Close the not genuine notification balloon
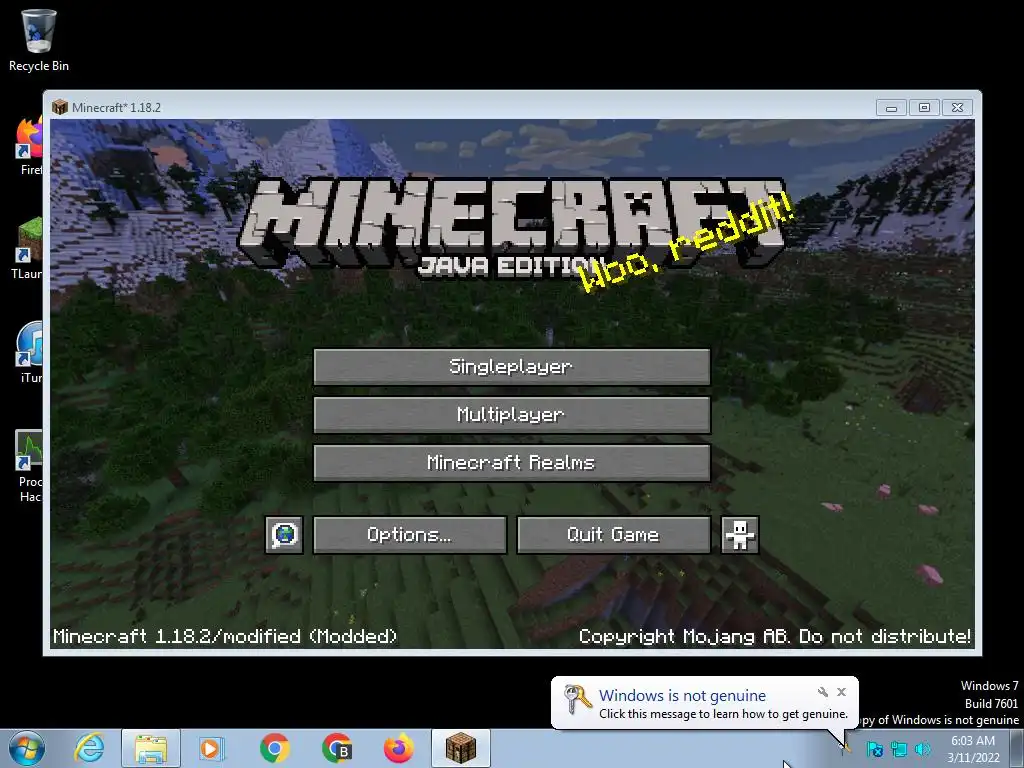 (841, 692)
